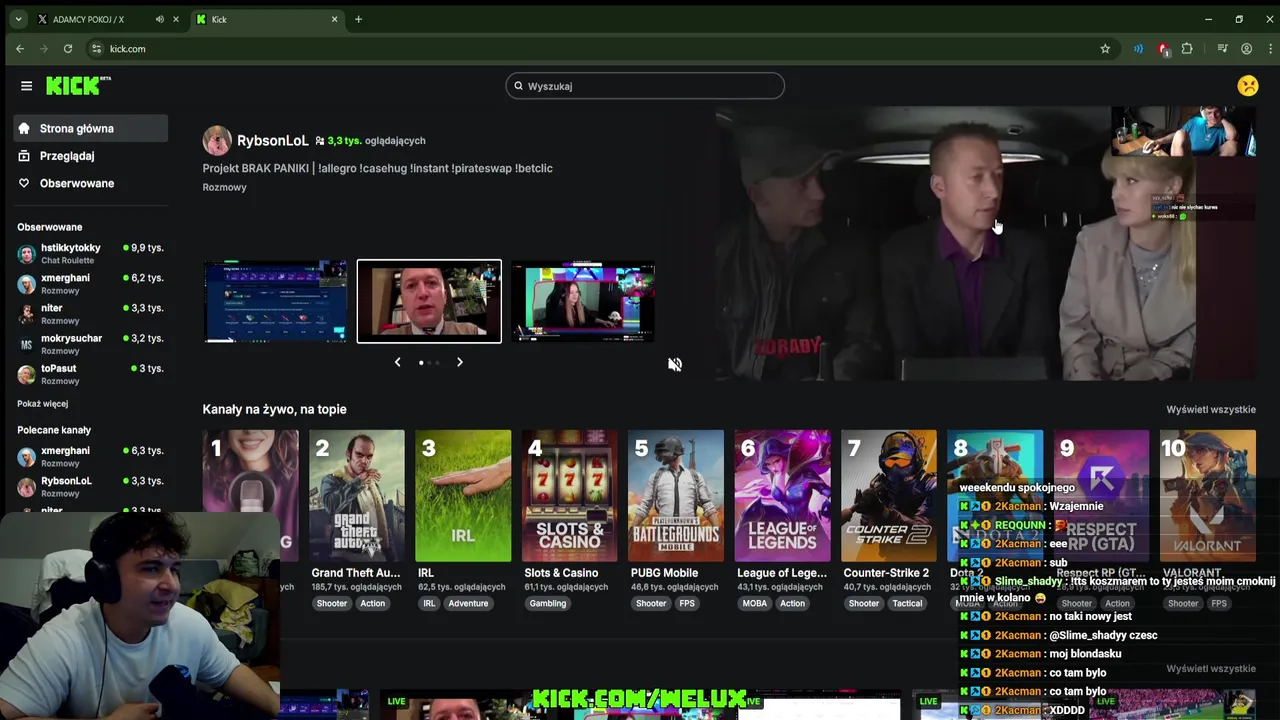Open a new browser tab
This screenshot has width=1280, height=720.
coord(358,19)
